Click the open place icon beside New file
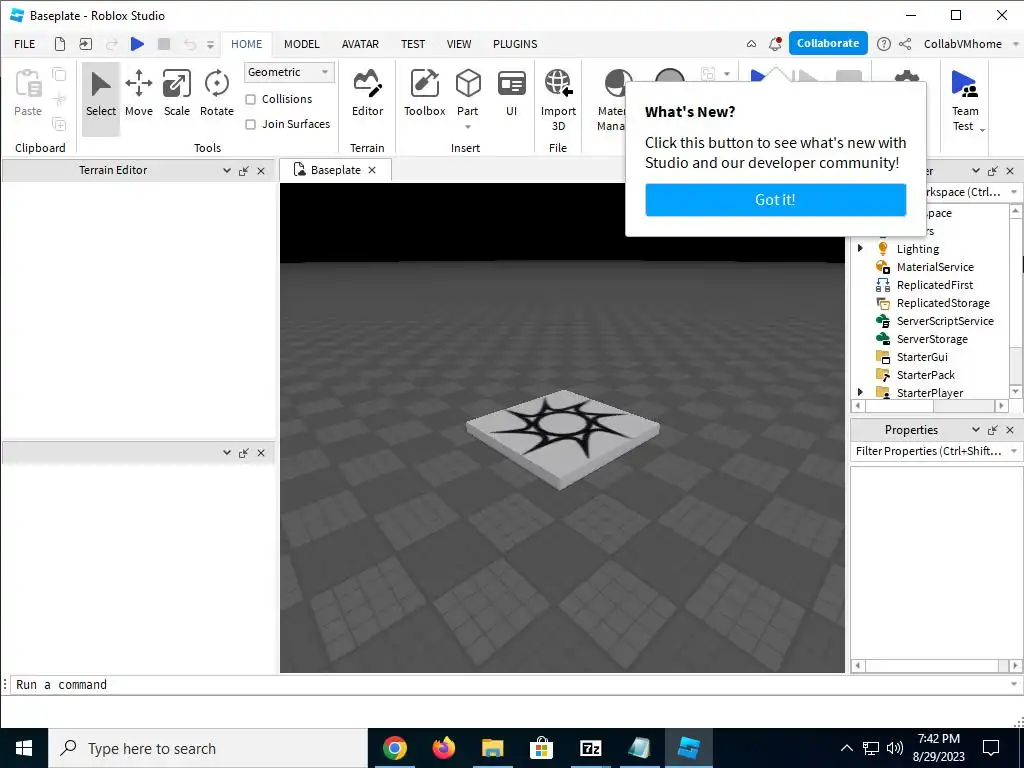Viewport: 1024px width, 768px height. coord(86,44)
